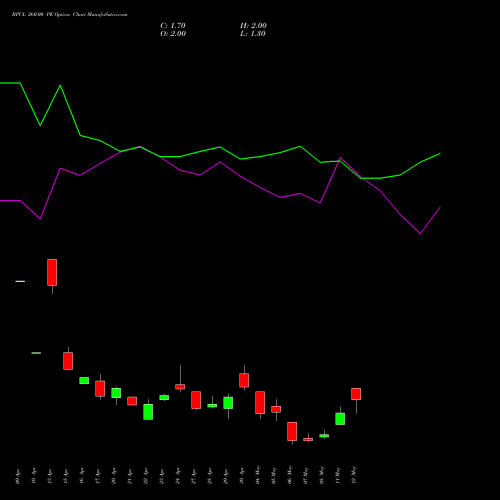Click the green line's peak near 15 Apr
Viewport: 500px width, 500px height.
(60, 86)
